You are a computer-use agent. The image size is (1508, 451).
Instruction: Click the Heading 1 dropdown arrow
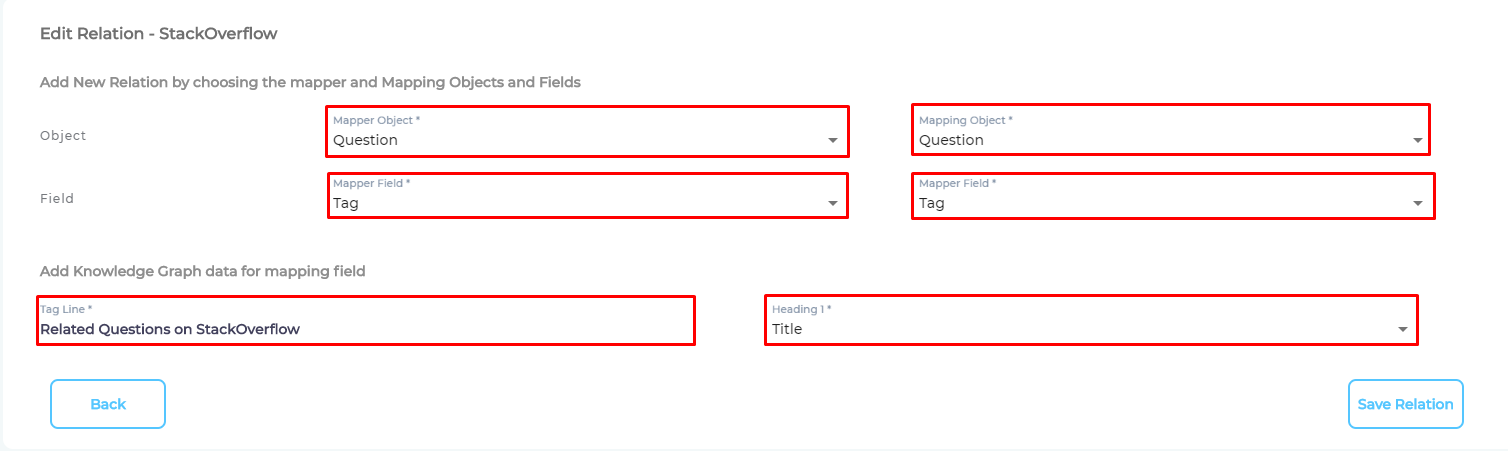point(1402,330)
